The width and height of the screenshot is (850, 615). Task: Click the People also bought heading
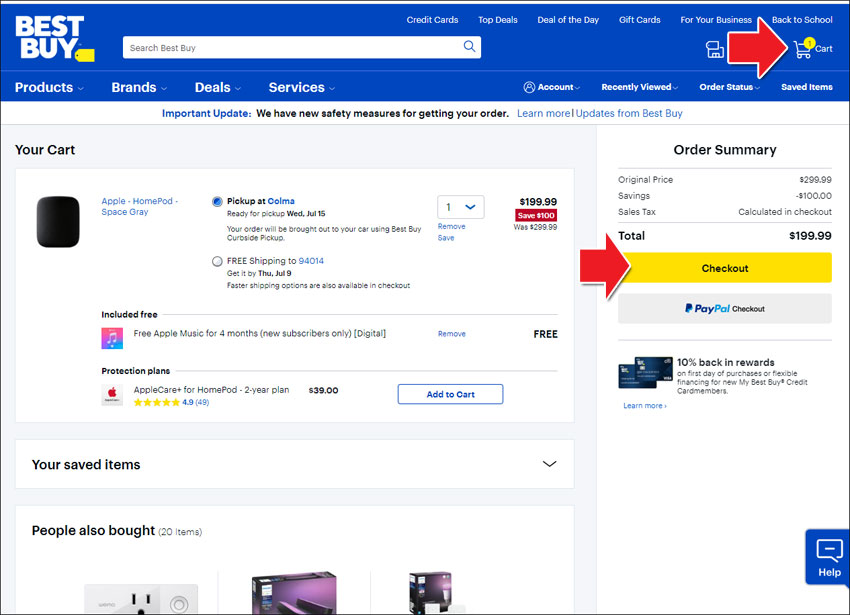[93, 530]
